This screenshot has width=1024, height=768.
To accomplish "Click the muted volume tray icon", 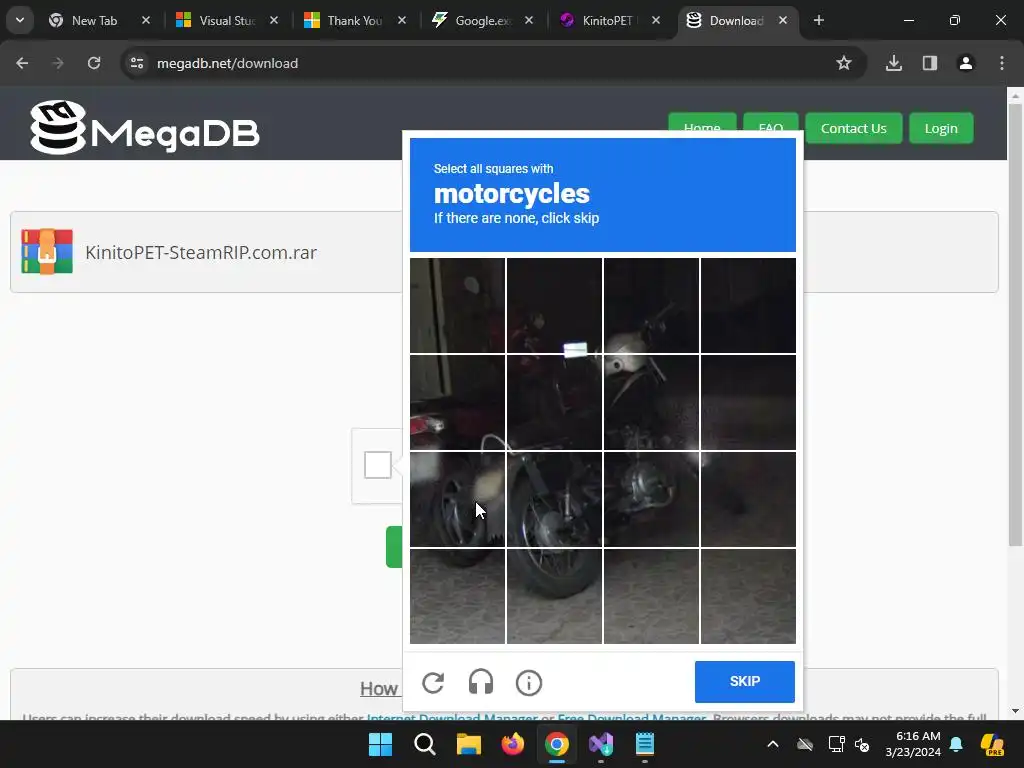I will click(x=862, y=744).
